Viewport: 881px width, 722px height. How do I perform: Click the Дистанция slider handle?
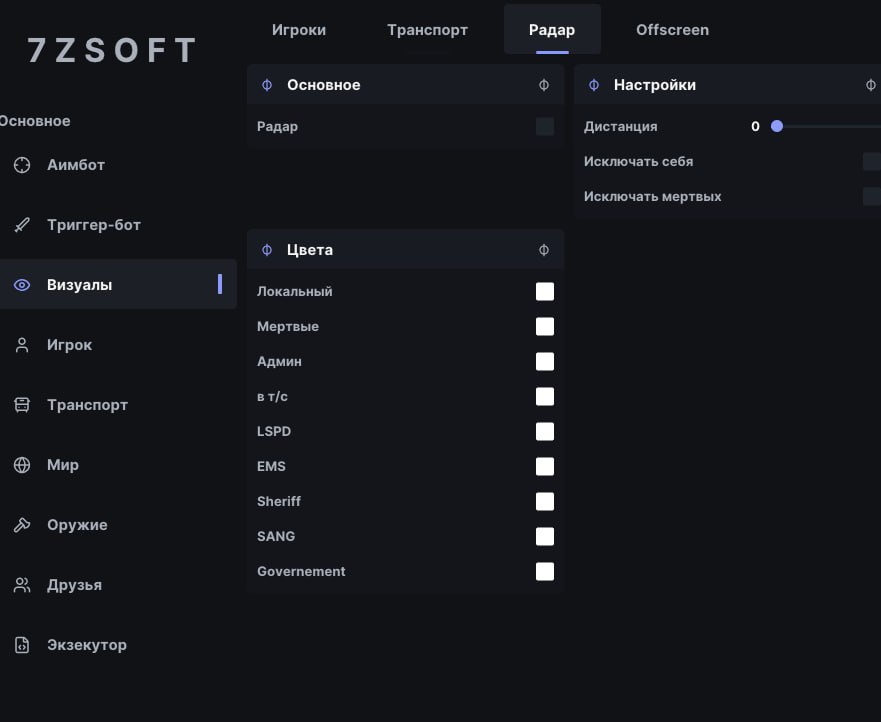pos(776,126)
